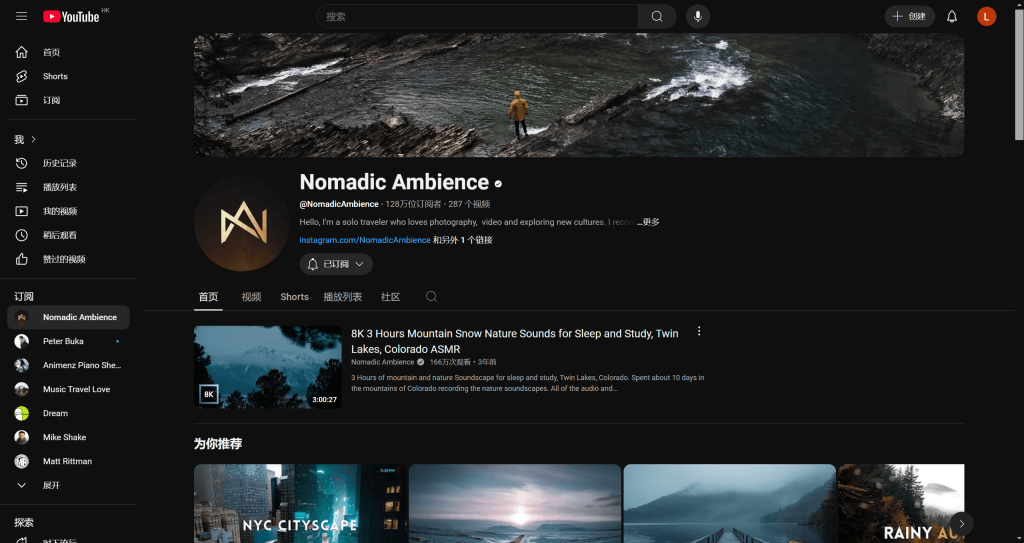Open account avatar menu
Image resolution: width=1024 pixels, height=543 pixels.
click(986, 16)
